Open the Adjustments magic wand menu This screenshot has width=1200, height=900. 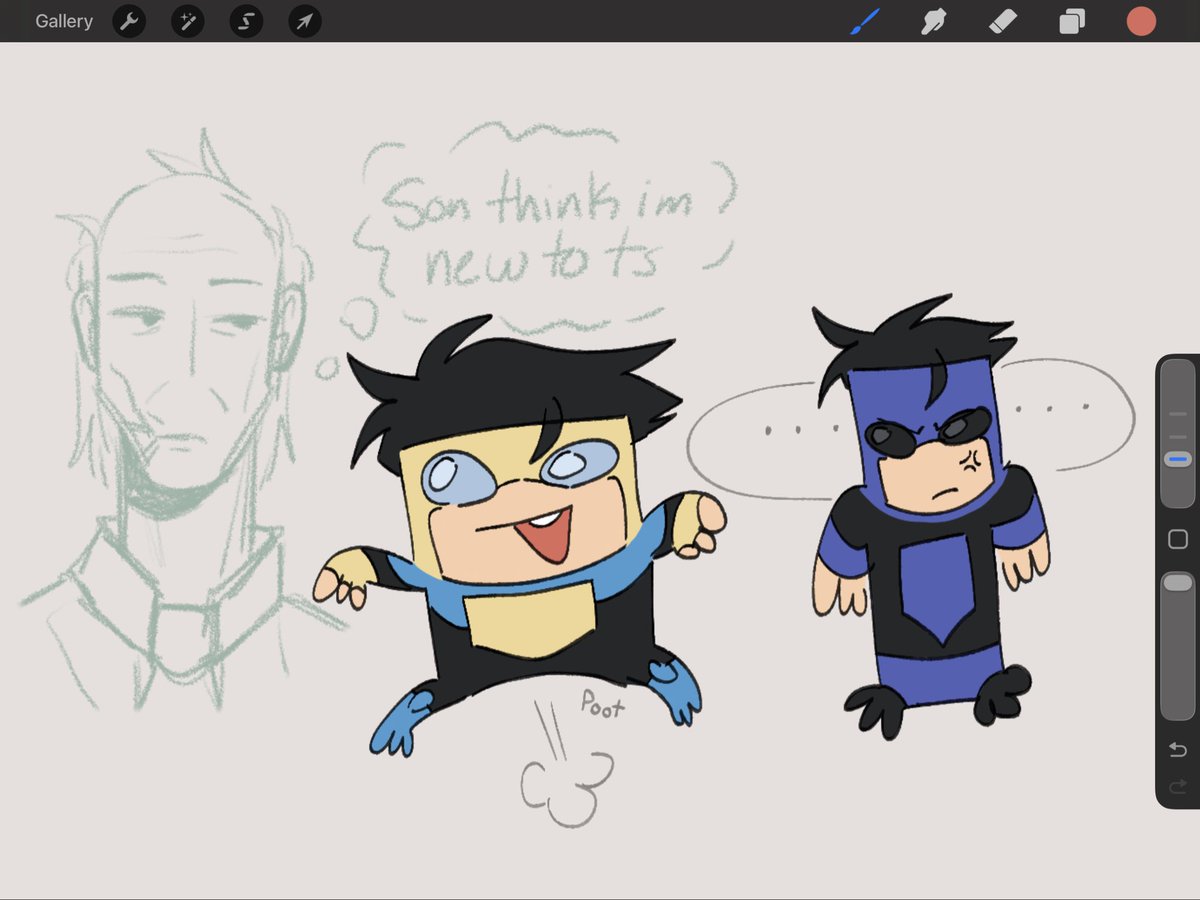(x=187, y=21)
